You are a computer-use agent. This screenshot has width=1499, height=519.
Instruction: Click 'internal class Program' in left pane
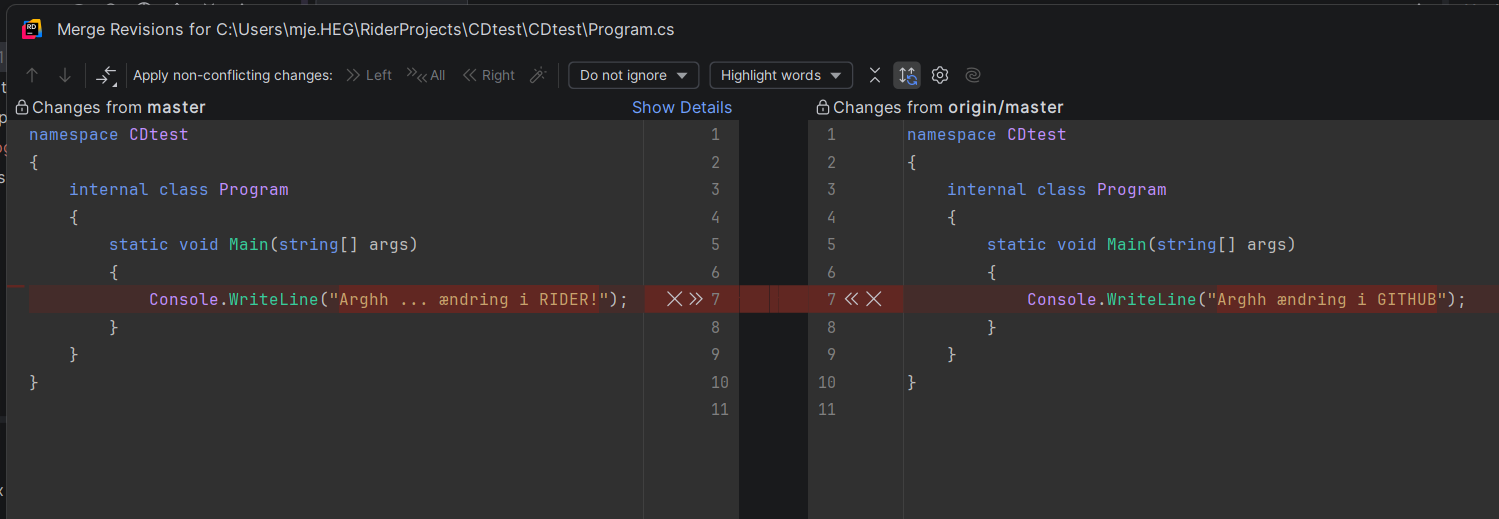click(178, 189)
